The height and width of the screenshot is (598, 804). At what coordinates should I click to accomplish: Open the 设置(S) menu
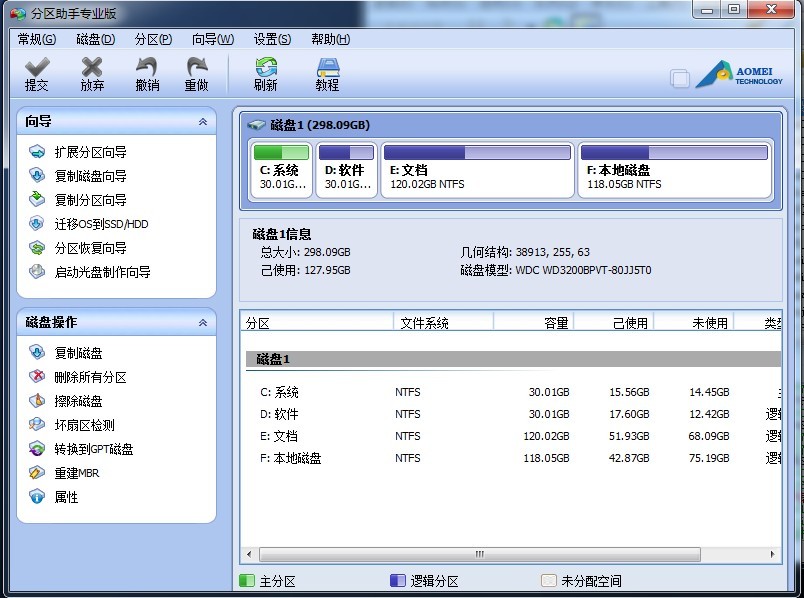[x=272, y=40]
